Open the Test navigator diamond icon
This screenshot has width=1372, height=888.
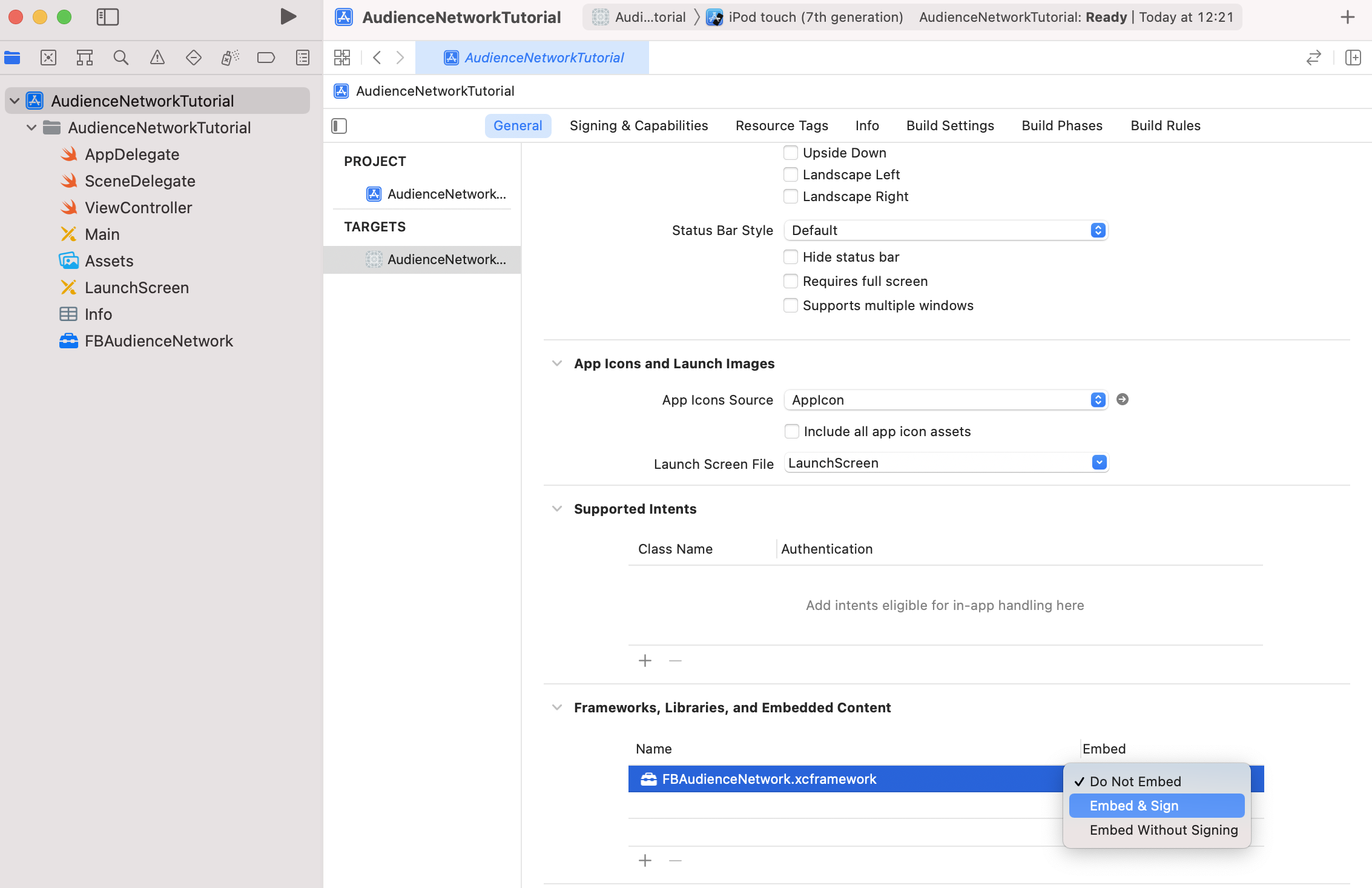[194, 58]
